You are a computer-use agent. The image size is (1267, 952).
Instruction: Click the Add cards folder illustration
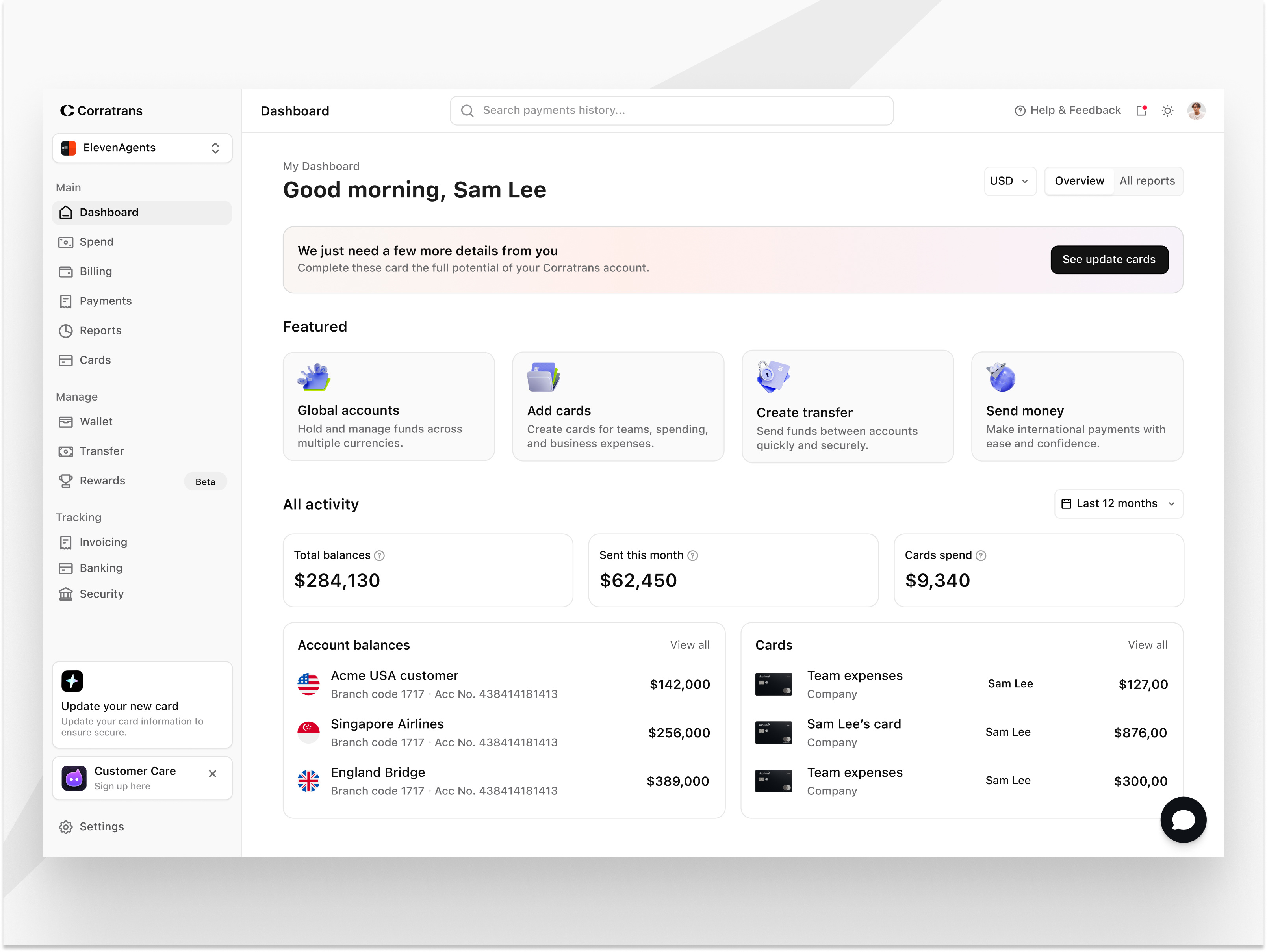pyautogui.click(x=543, y=377)
